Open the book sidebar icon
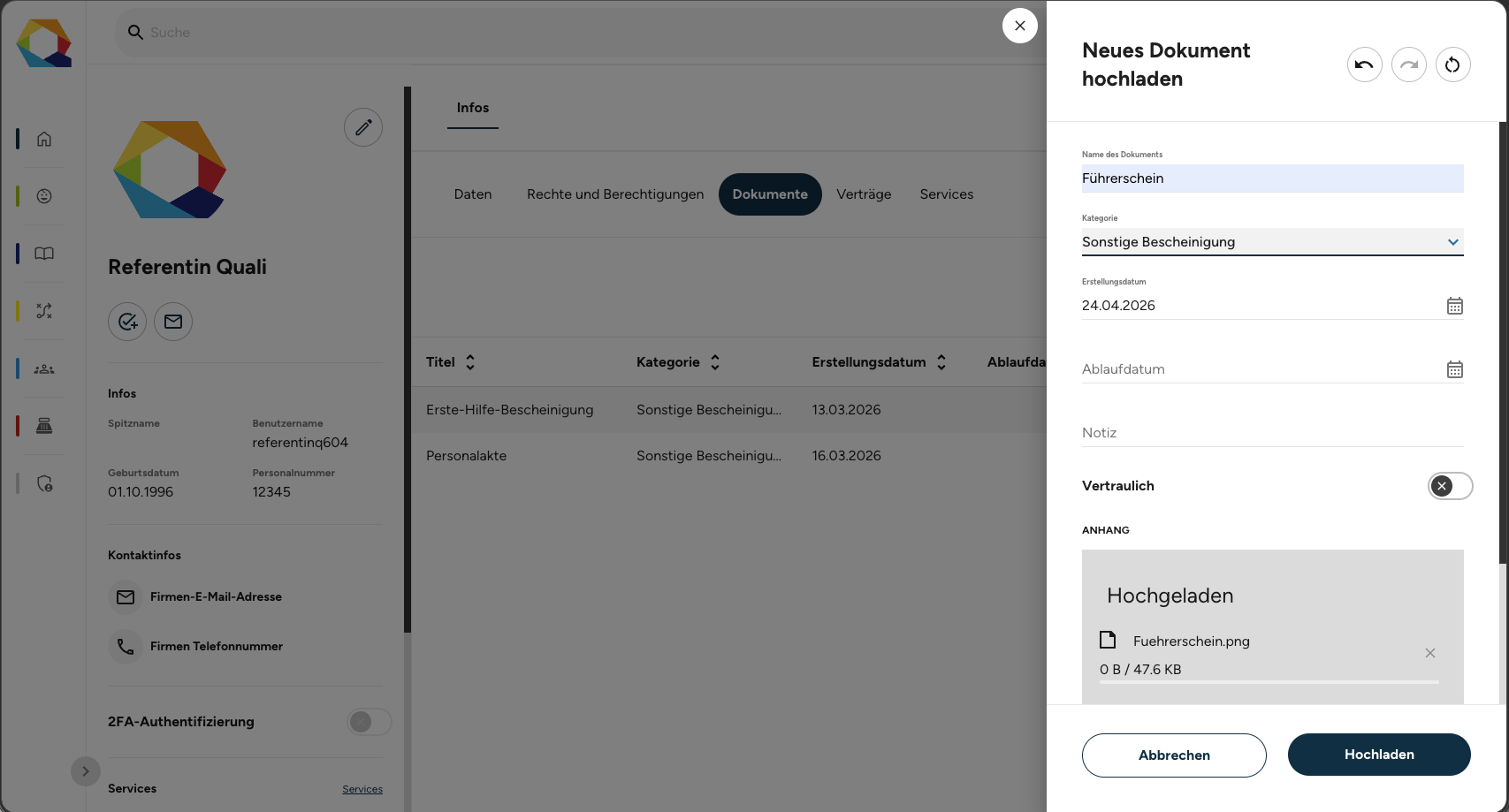The height and width of the screenshot is (812, 1509). [x=44, y=254]
